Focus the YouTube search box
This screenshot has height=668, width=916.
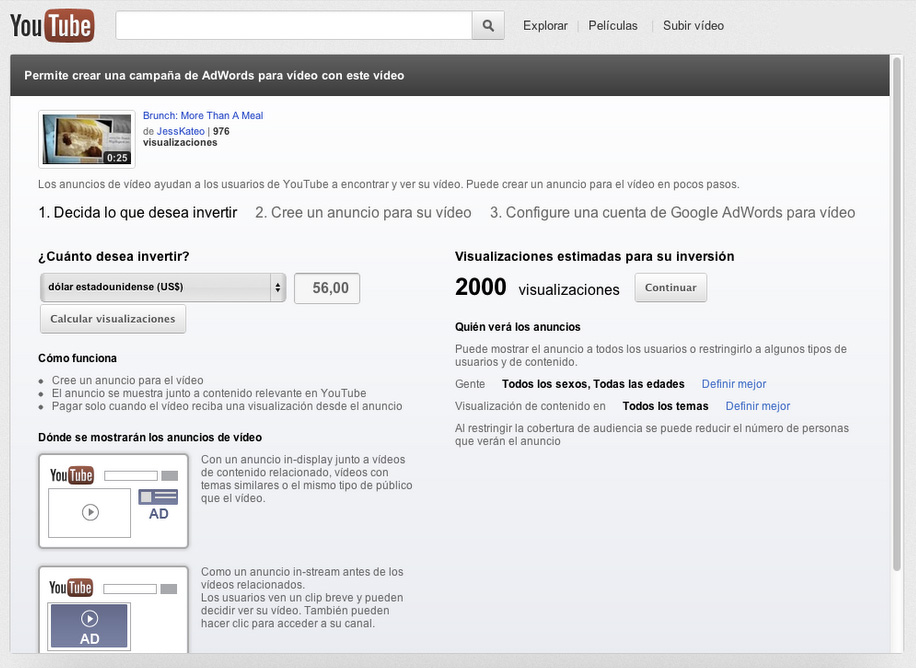294,26
